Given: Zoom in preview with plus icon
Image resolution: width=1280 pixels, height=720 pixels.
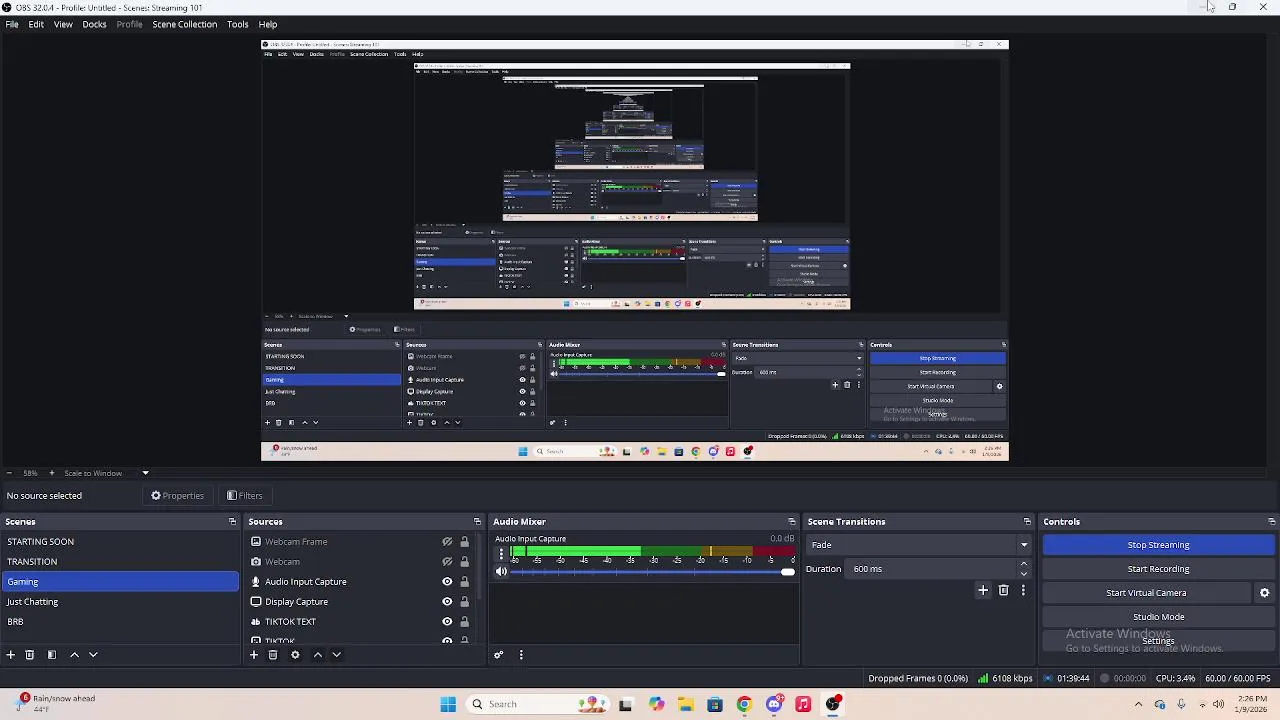Looking at the screenshot, I should [52, 473].
